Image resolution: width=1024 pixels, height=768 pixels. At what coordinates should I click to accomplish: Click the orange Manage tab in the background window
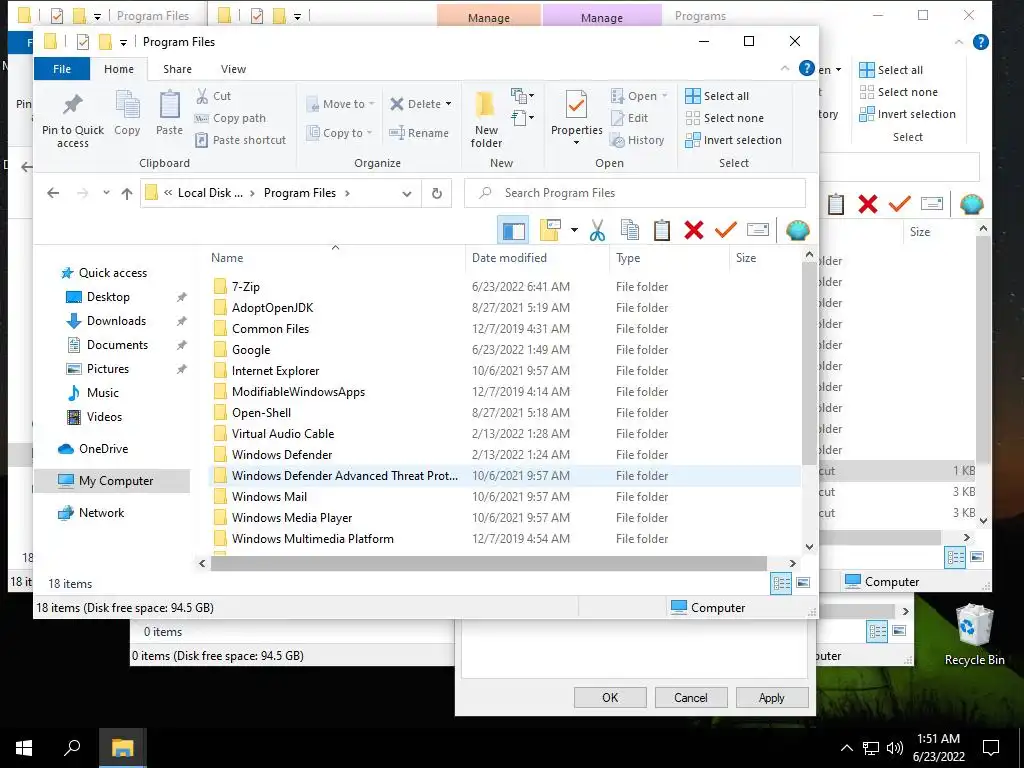tap(488, 17)
